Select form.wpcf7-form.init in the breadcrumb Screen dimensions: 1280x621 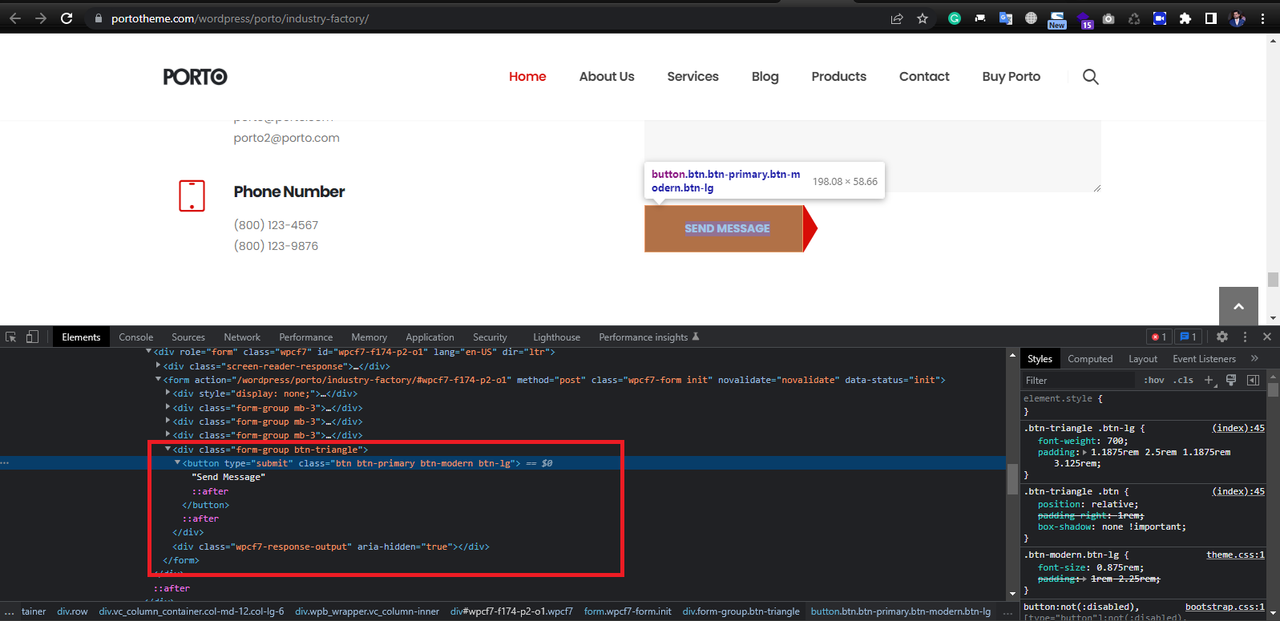(x=628, y=611)
